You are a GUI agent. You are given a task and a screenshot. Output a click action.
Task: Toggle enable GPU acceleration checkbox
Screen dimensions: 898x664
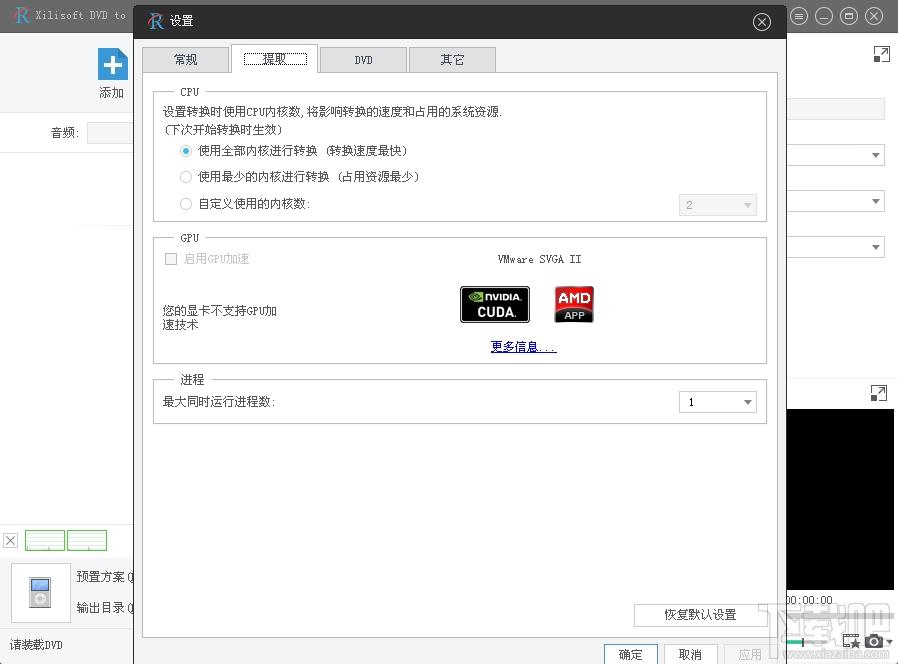(171, 259)
